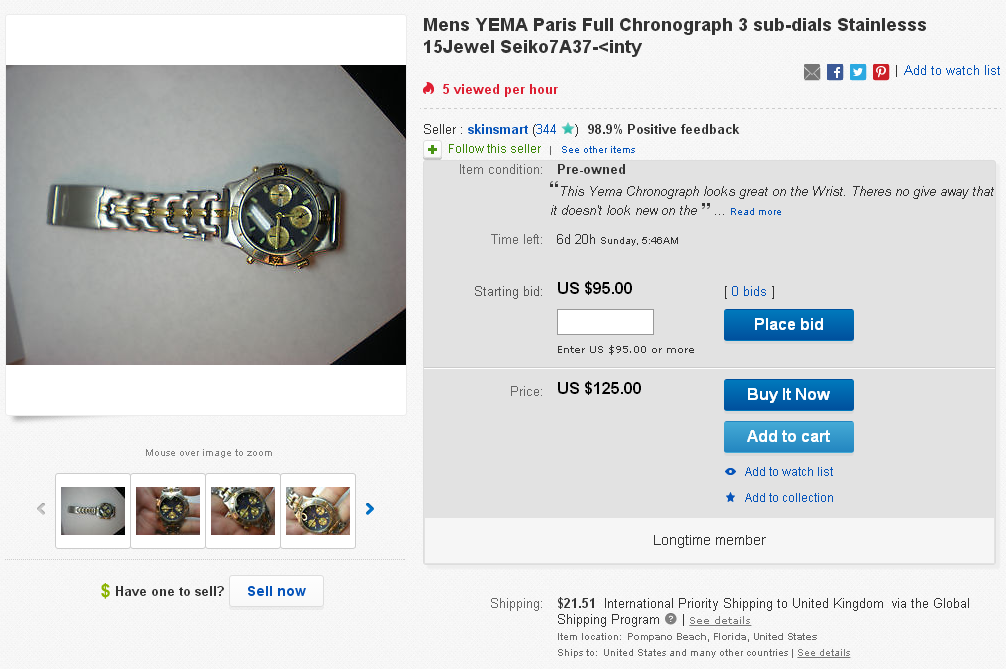This screenshot has height=669, width=1006.
Task: Share listing via email icon
Action: click(x=812, y=72)
